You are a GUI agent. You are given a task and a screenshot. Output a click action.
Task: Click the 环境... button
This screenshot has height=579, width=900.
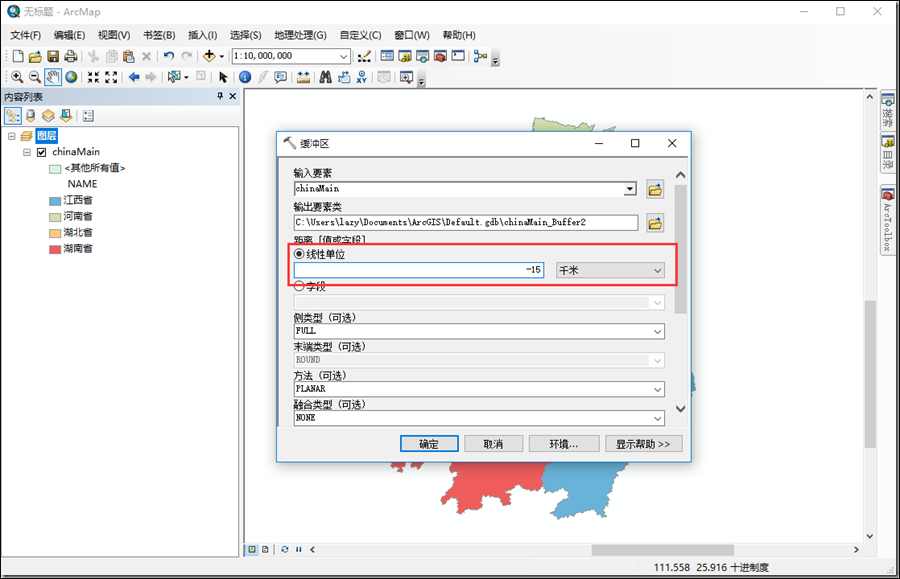pos(565,443)
